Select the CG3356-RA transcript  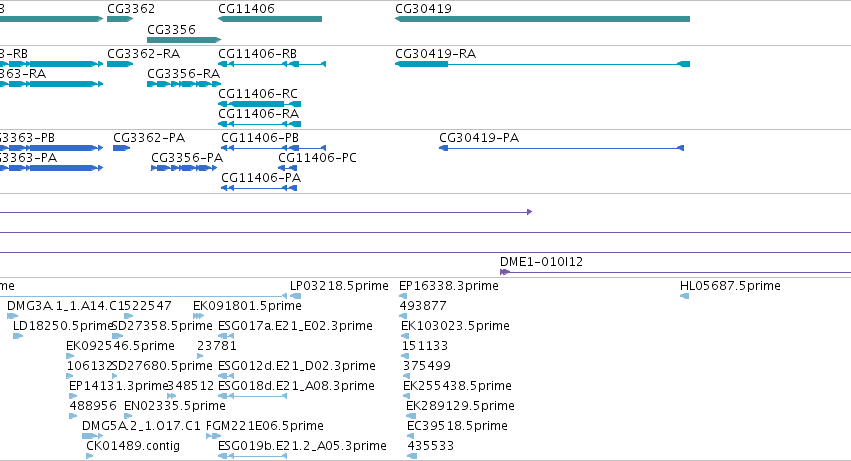click(184, 84)
